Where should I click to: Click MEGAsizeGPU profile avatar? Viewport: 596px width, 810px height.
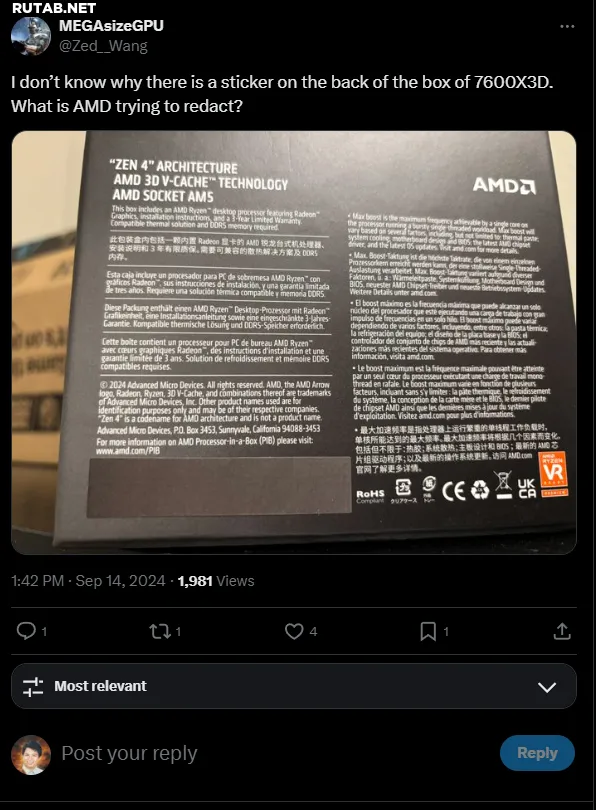coord(30,36)
